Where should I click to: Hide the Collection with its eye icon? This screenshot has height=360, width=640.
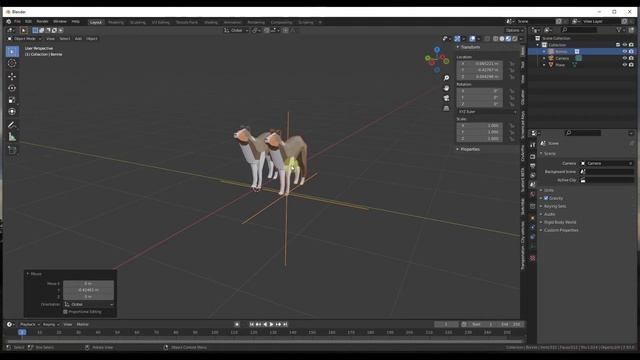(x=624, y=45)
